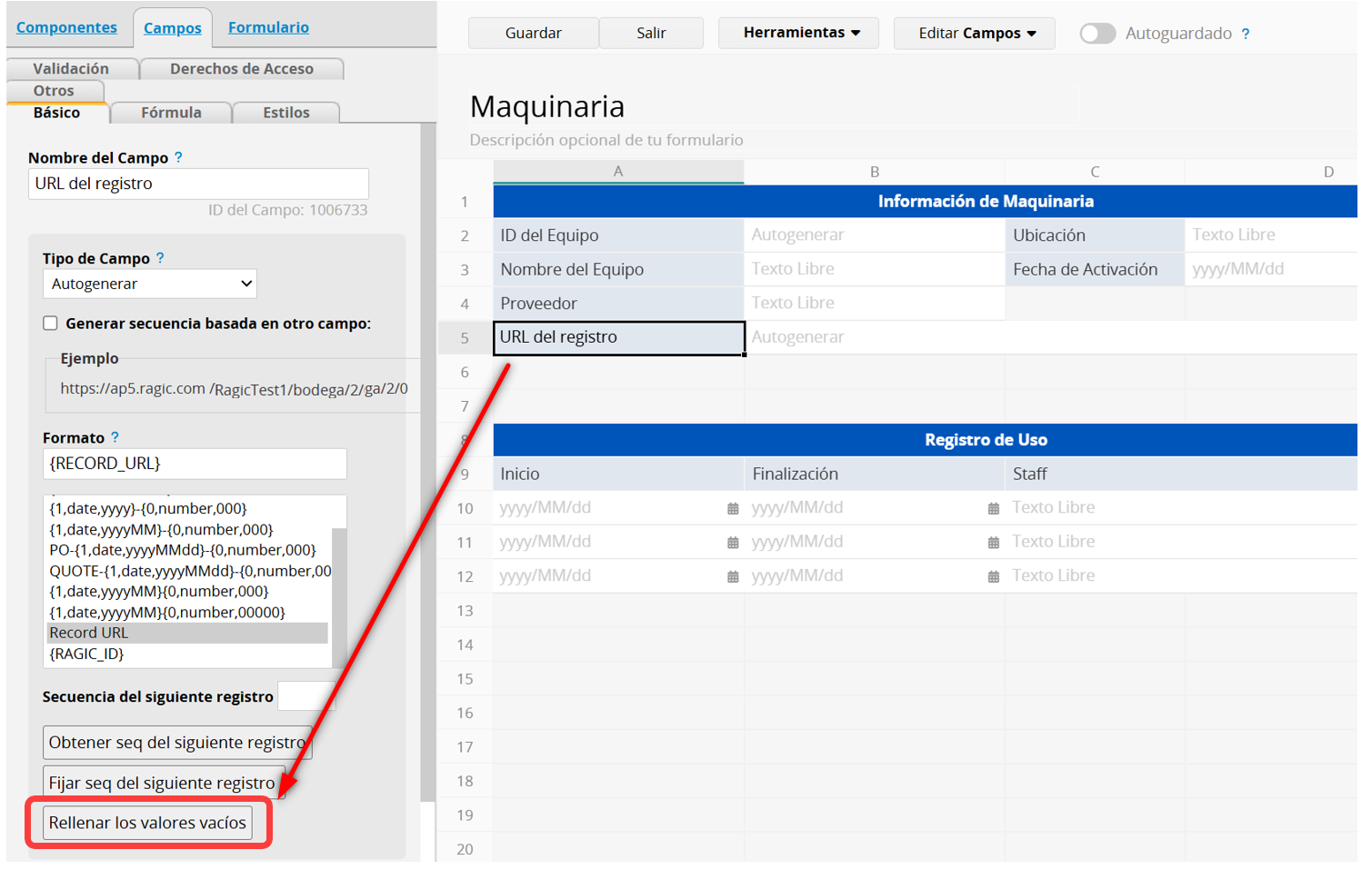Viewport: 1372px width, 880px height.
Task: Click calendar icon in row 10 Finalización column
Action: [x=994, y=509]
